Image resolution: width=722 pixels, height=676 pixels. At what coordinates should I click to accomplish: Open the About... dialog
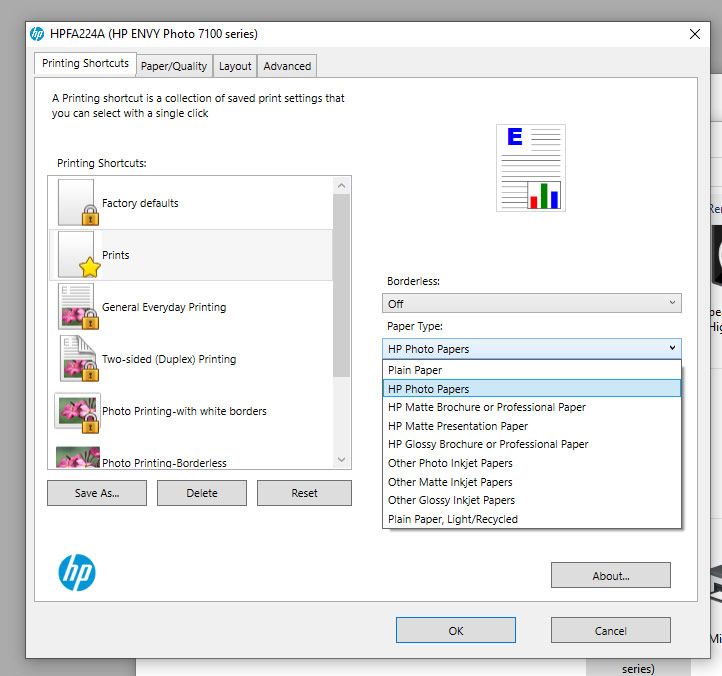[x=611, y=575]
